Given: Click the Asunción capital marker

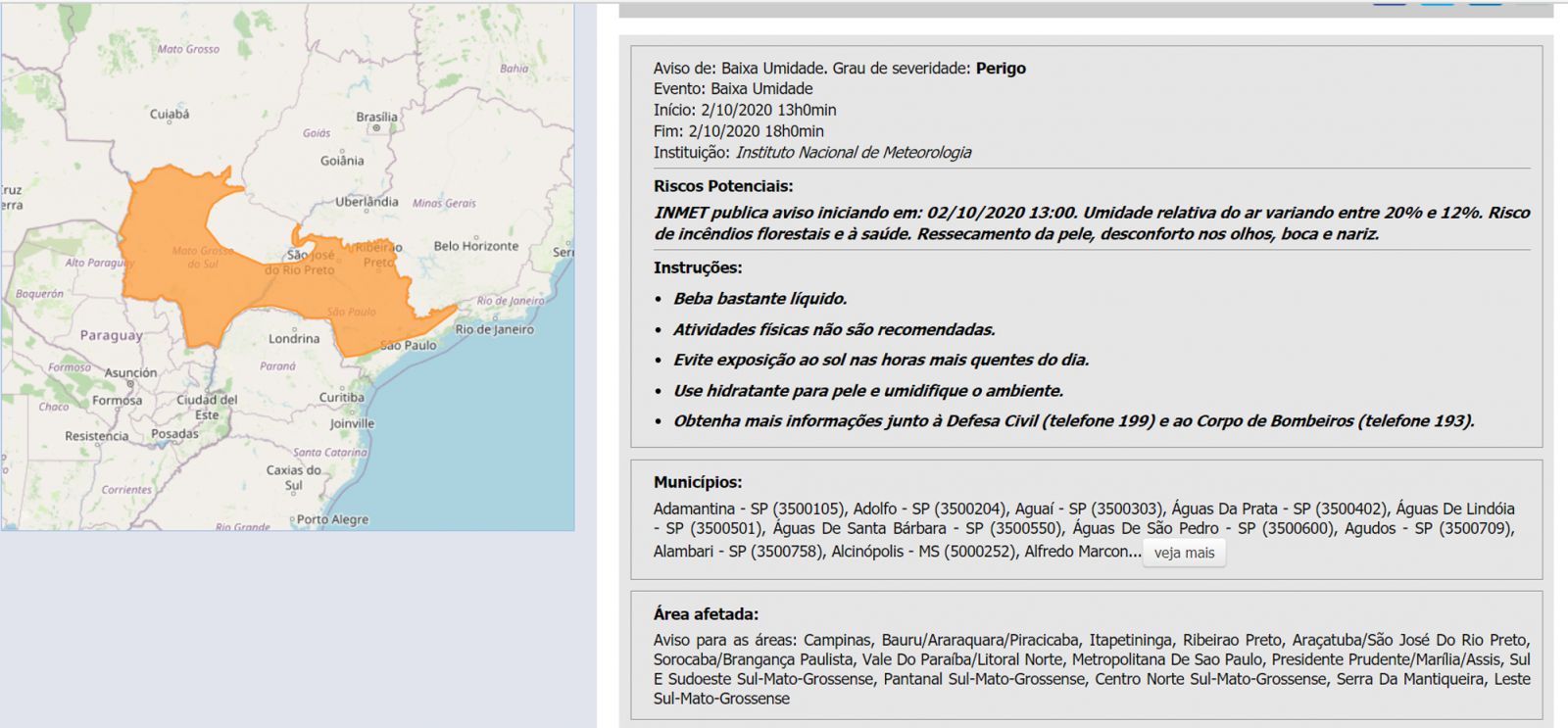Looking at the screenshot, I should tap(130, 383).
